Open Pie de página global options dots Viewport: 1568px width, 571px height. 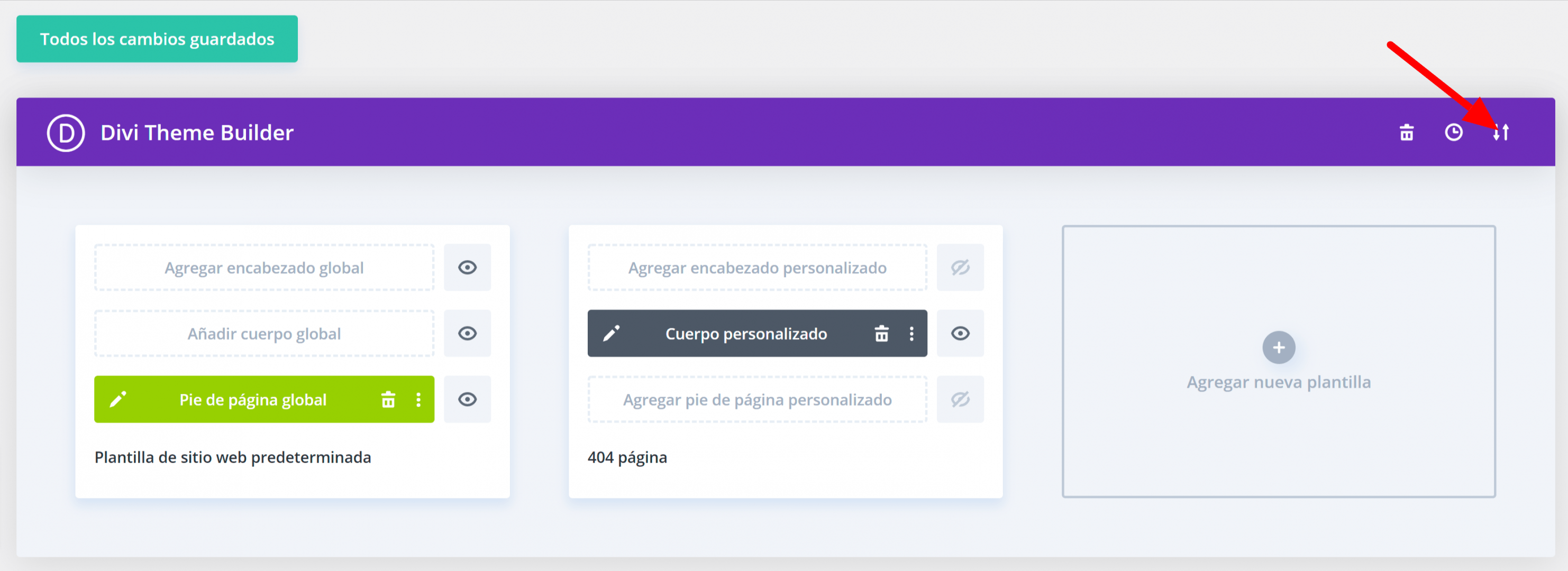tap(418, 400)
